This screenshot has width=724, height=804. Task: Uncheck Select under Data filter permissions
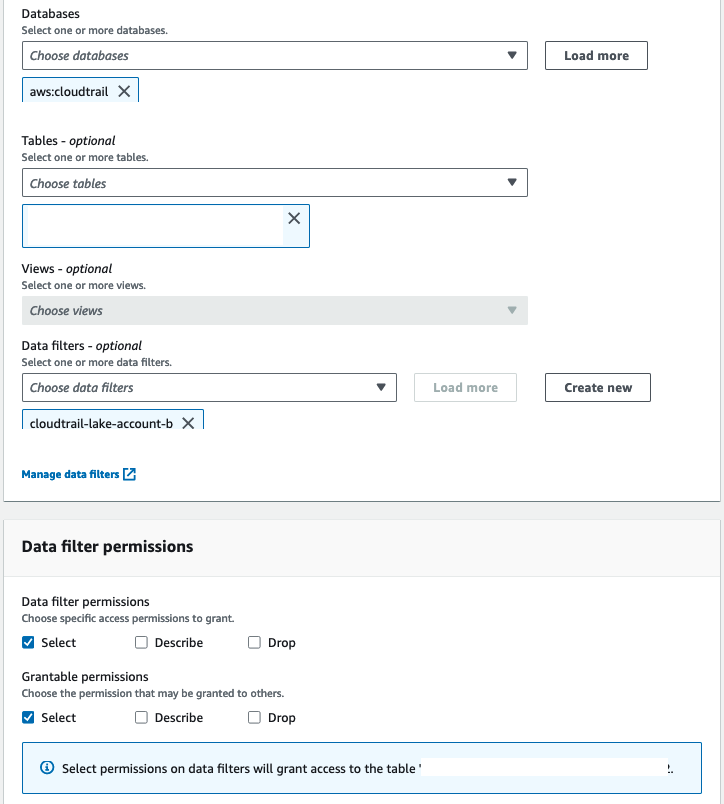pos(28,642)
